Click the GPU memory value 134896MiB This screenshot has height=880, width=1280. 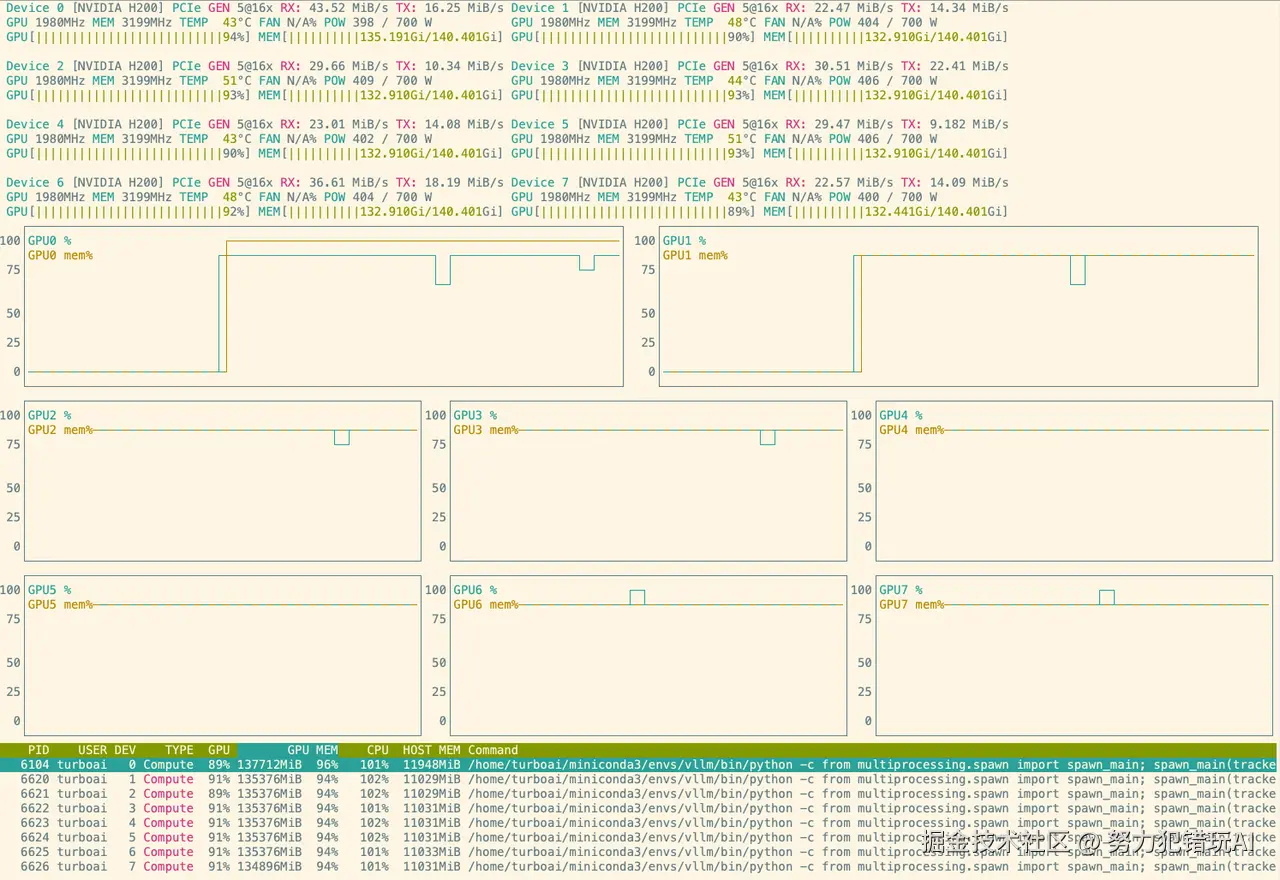(269, 866)
